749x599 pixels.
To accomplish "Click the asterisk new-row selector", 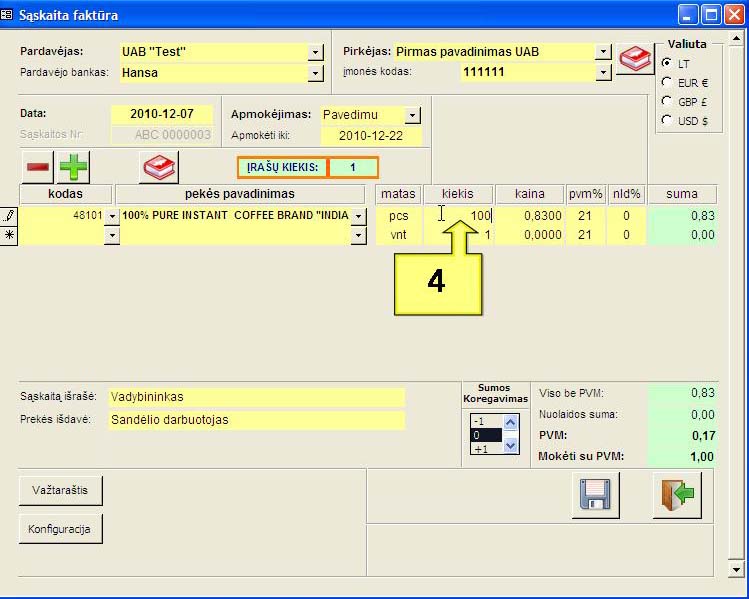I will 9,235.
